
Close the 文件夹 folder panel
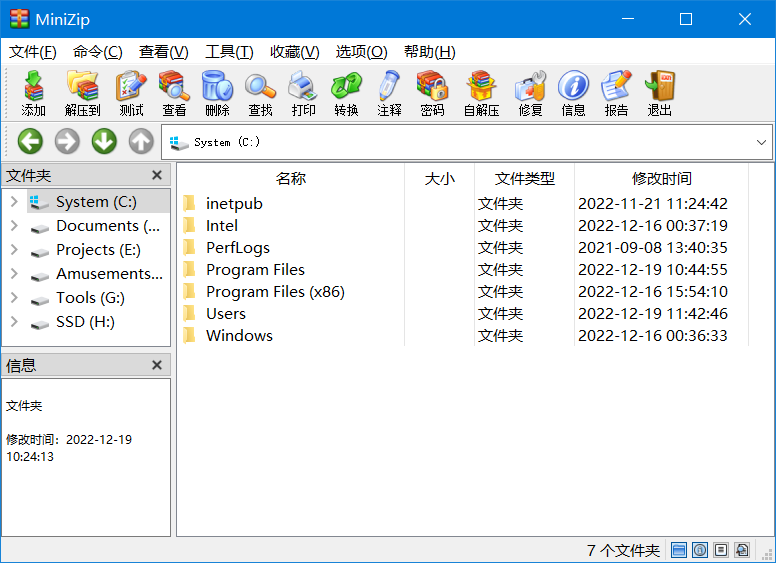click(157, 175)
